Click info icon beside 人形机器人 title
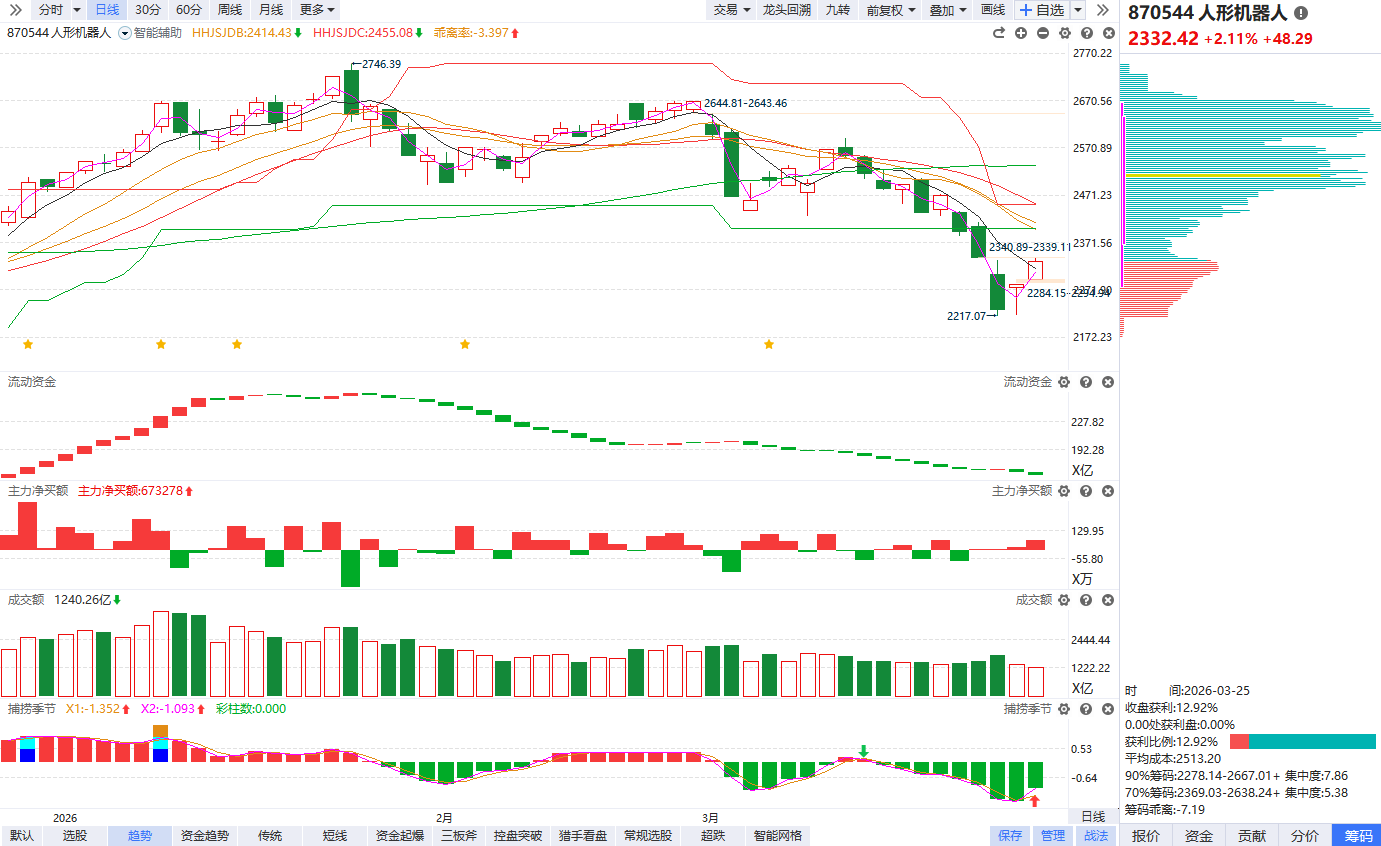The image size is (1381, 846). pyautogui.click(x=1300, y=13)
